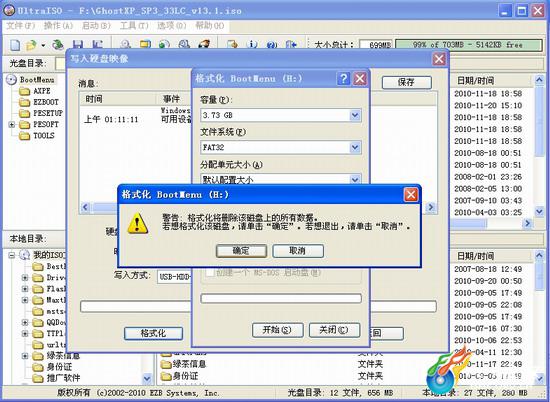Click 我的ISO disc icon in local tree

pyautogui.click(x=25, y=255)
